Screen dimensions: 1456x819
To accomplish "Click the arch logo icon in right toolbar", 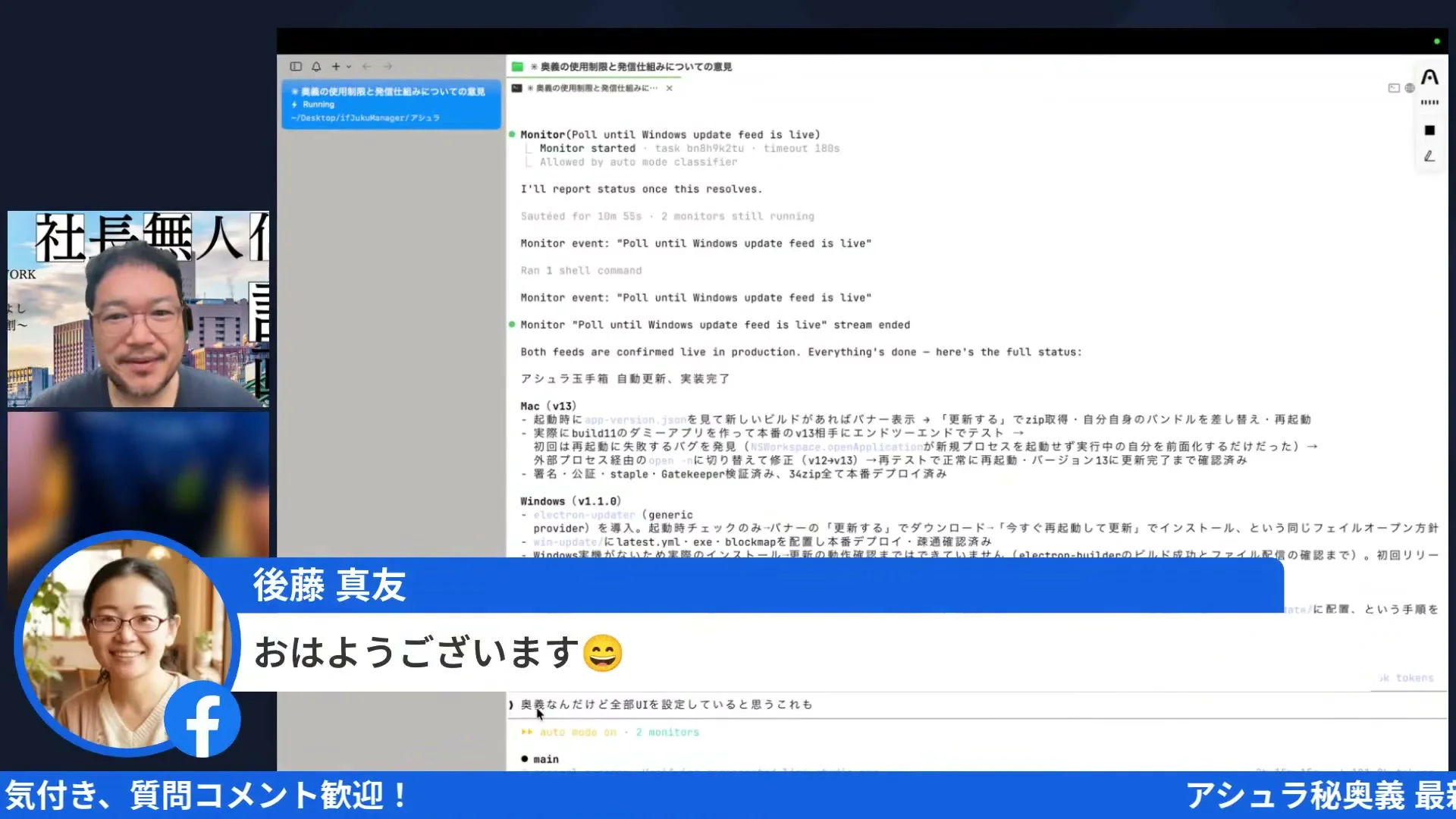I will click(x=1429, y=77).
